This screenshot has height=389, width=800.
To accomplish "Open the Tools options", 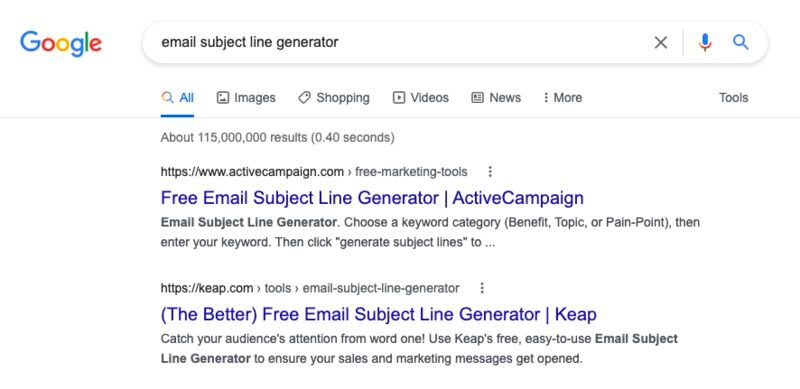I will [733, 98].
